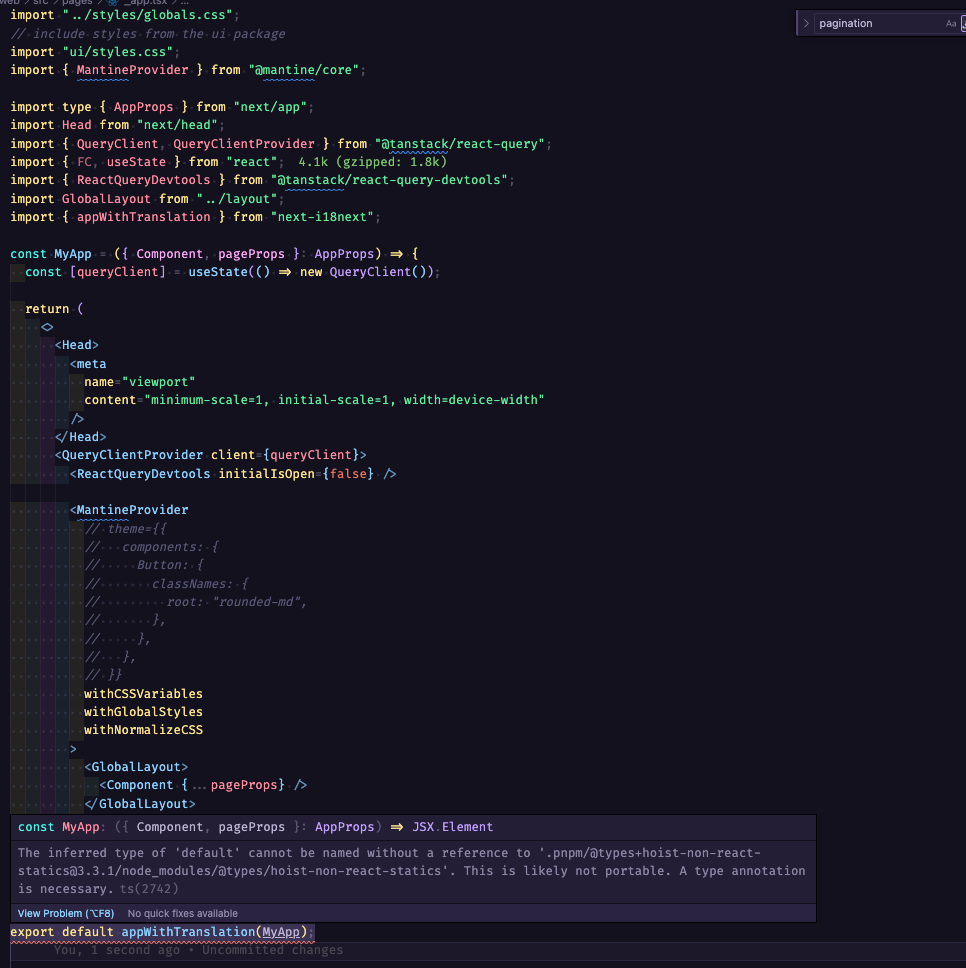966x968 pixels.
Task: Toggle the Match Case "Aa" option
Action: (951, 23)
